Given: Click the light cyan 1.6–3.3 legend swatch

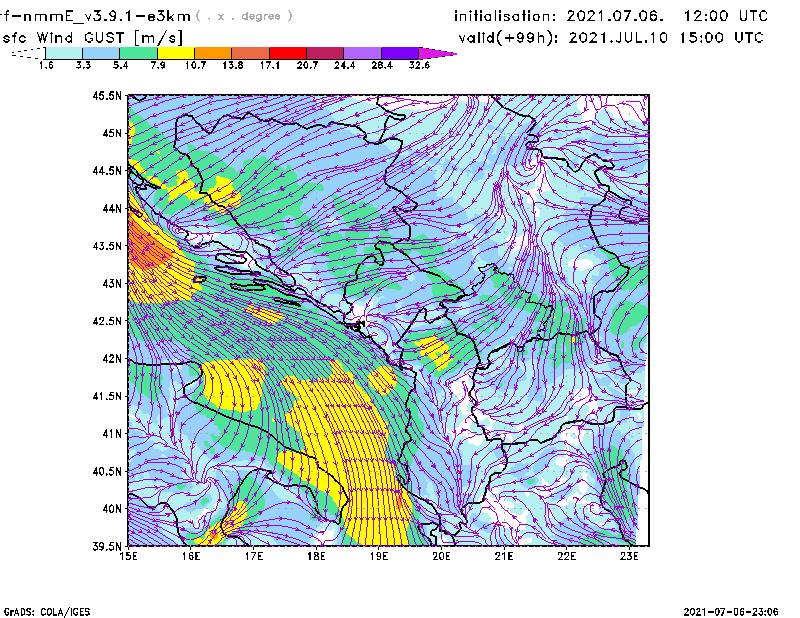Looking at the screenshot, I should (64, 53).
